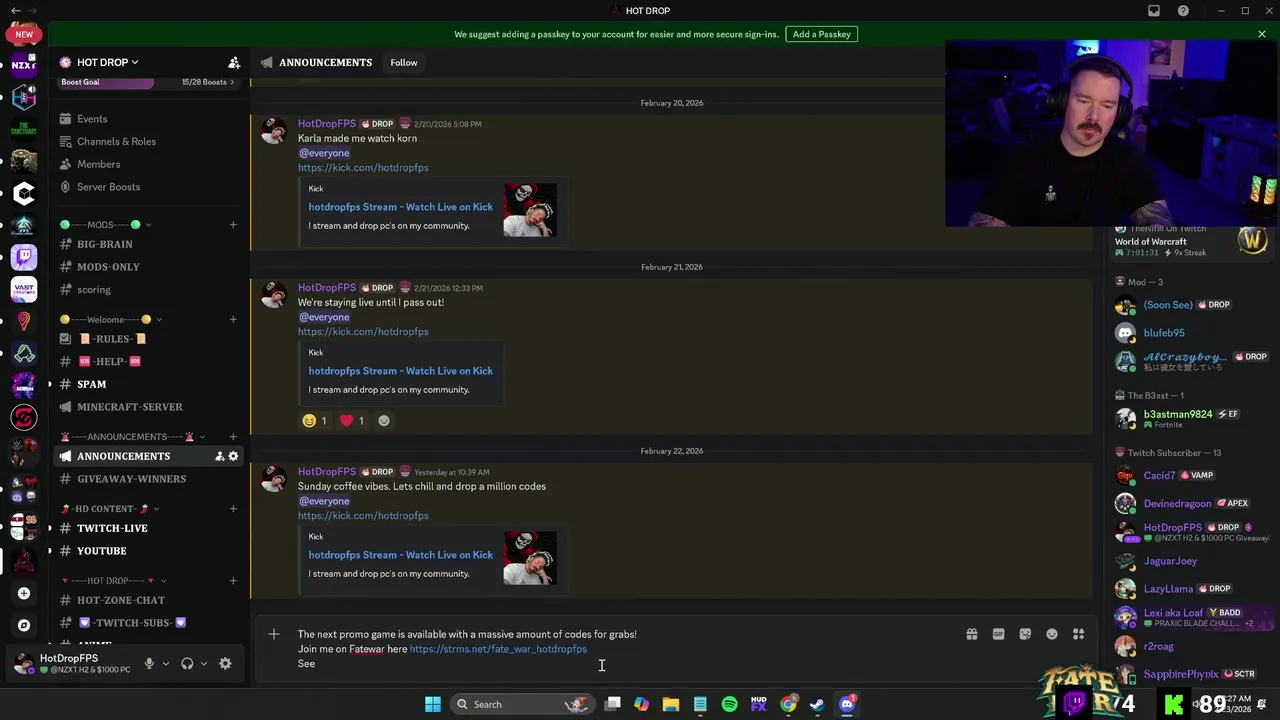This screenshot has width=1280, height=720.
Task: Toggle microphone mute
Action: 149,663
